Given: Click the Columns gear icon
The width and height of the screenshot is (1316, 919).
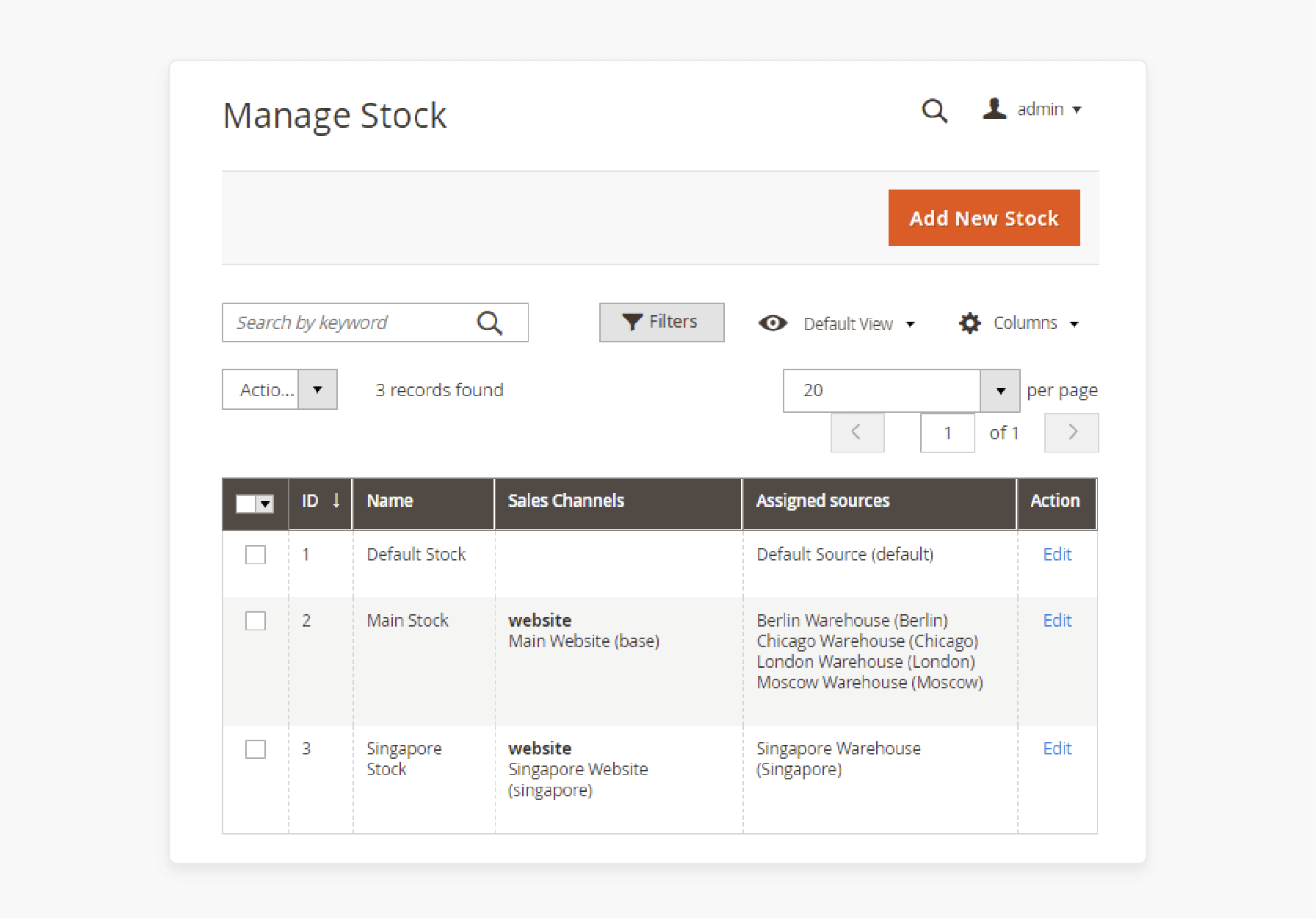Looking at the screenshot, I should pyautogui.click(x=969, y=323).
